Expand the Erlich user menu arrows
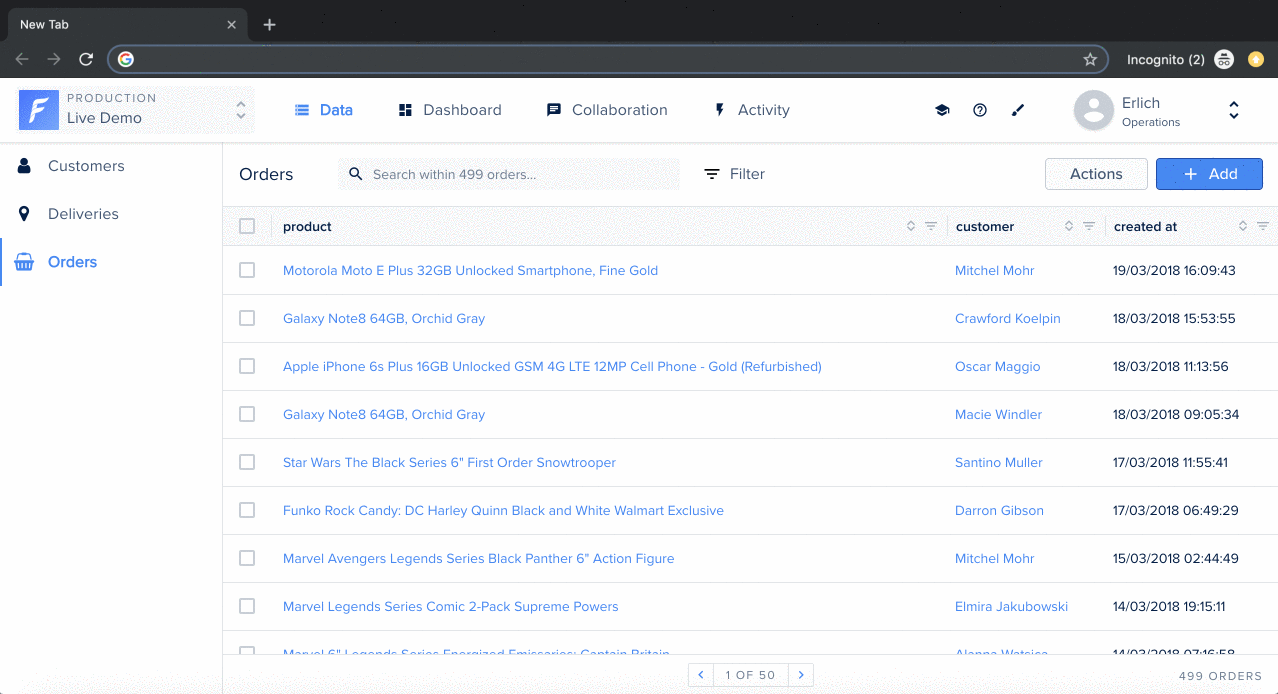Image resolution: width=1278 pixels, height=694 pixels. (1234, 110)
